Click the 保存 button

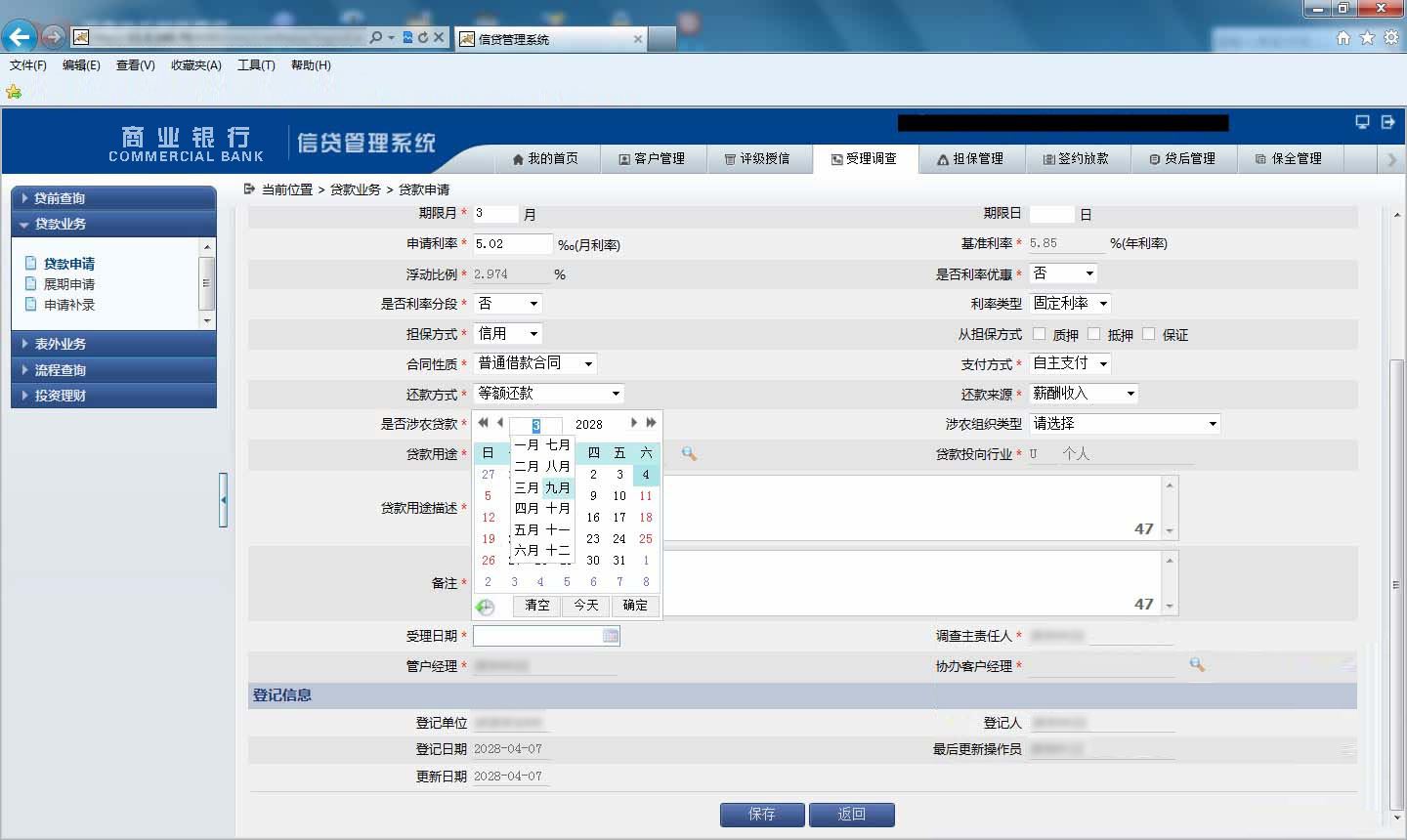[762, 815]
